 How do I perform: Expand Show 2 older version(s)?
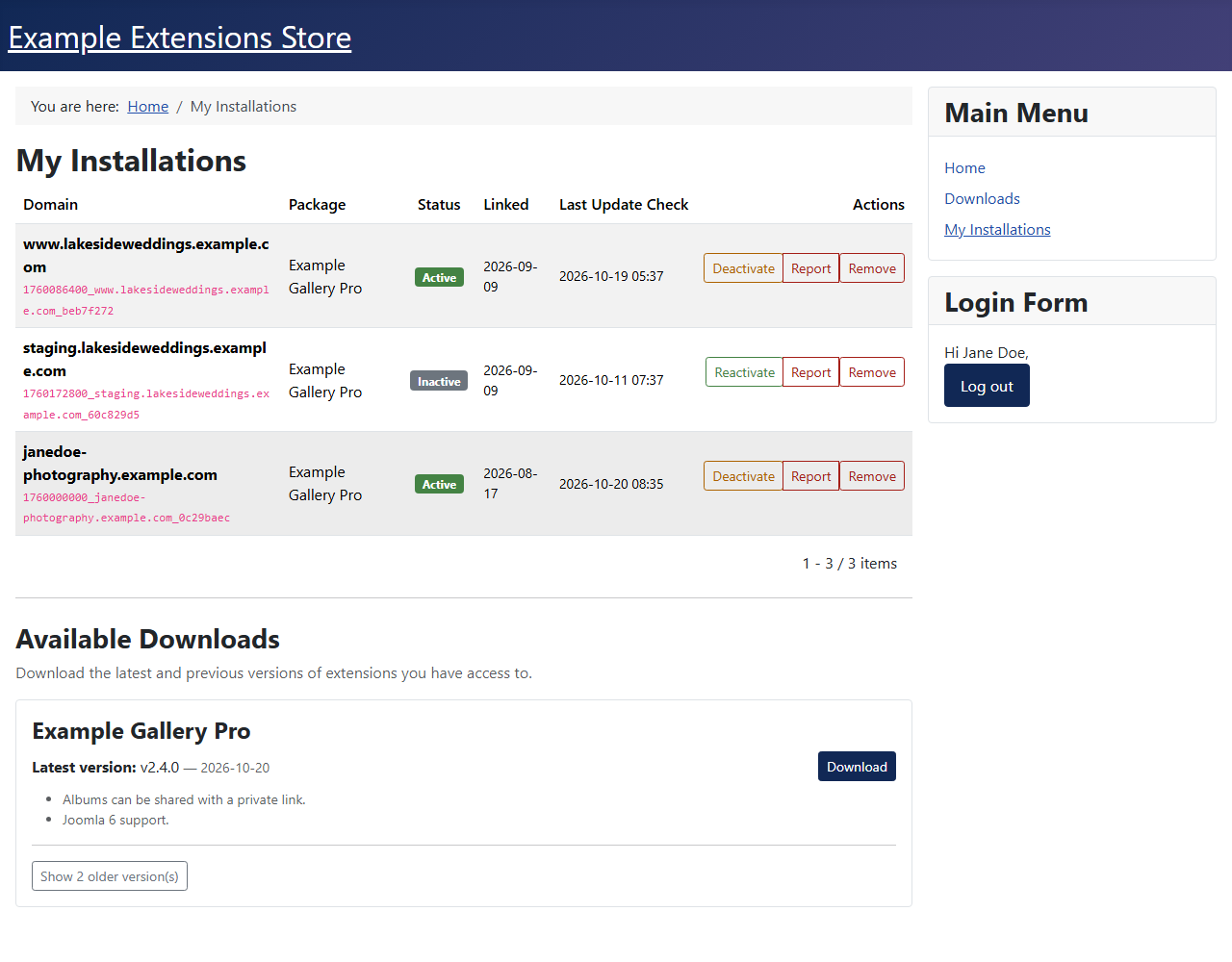(x=110, y=876)
